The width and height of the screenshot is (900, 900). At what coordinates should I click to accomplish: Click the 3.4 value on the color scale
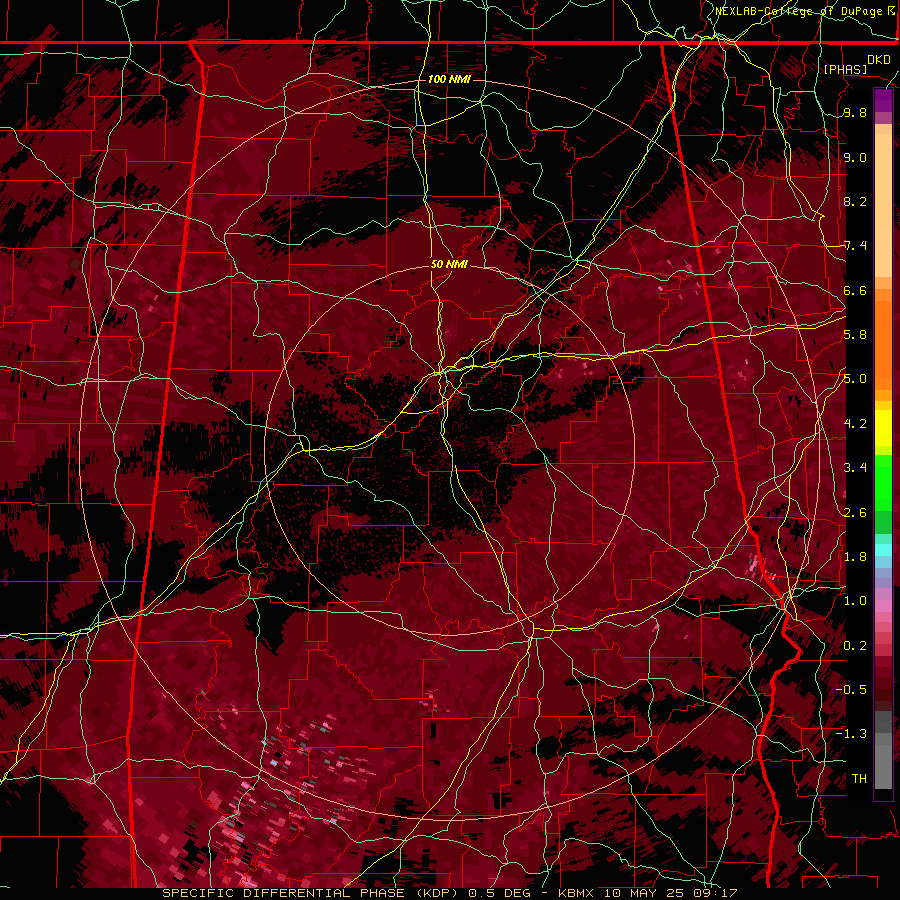coord(855,468)
